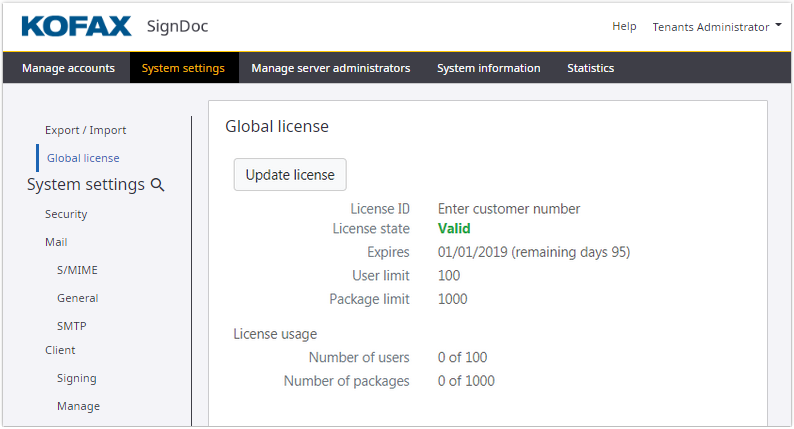Open the Signing client settings
This screenshot has width=794, height=429.
76,379
